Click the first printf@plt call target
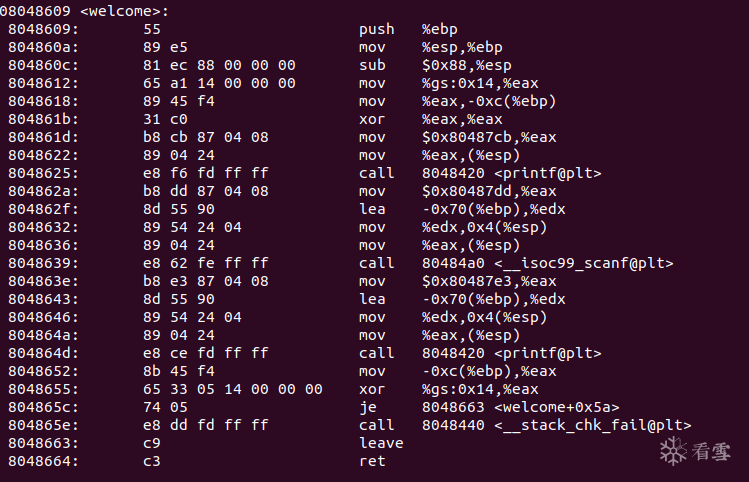This screenshot has height=482, width=749. (x=512, y=173)
